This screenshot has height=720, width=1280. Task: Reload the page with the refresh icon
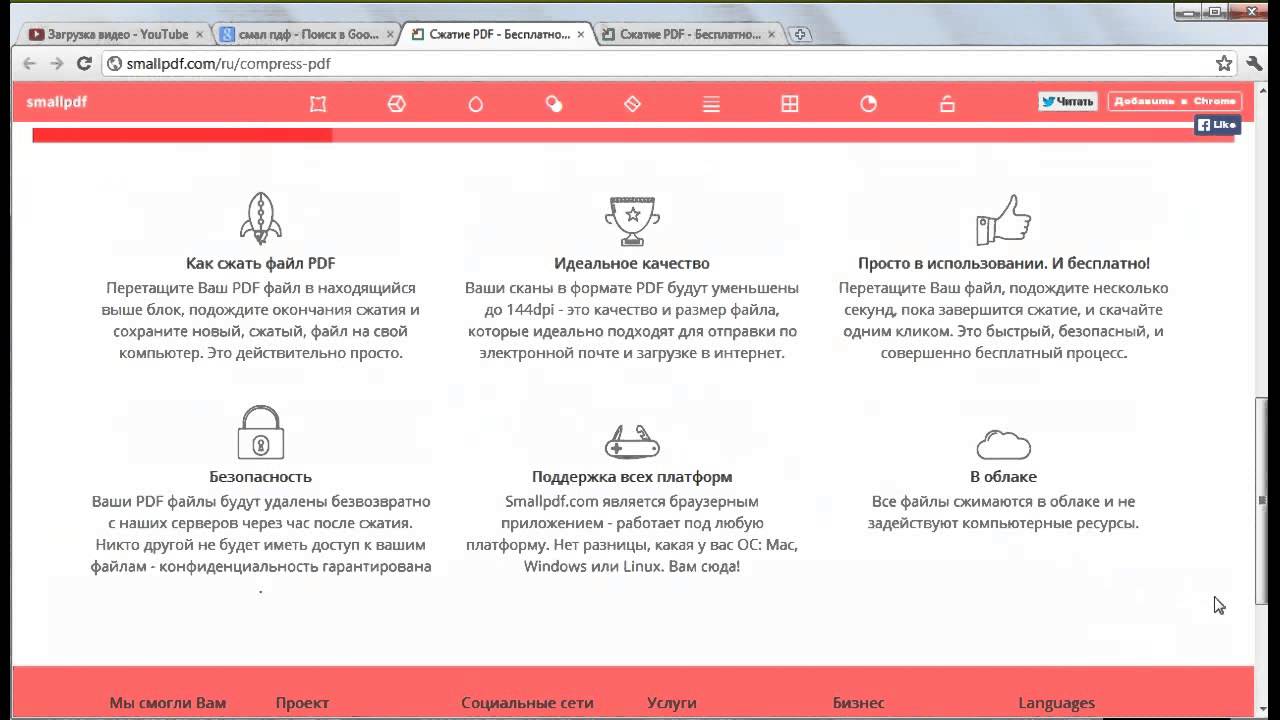coord(84,63)
